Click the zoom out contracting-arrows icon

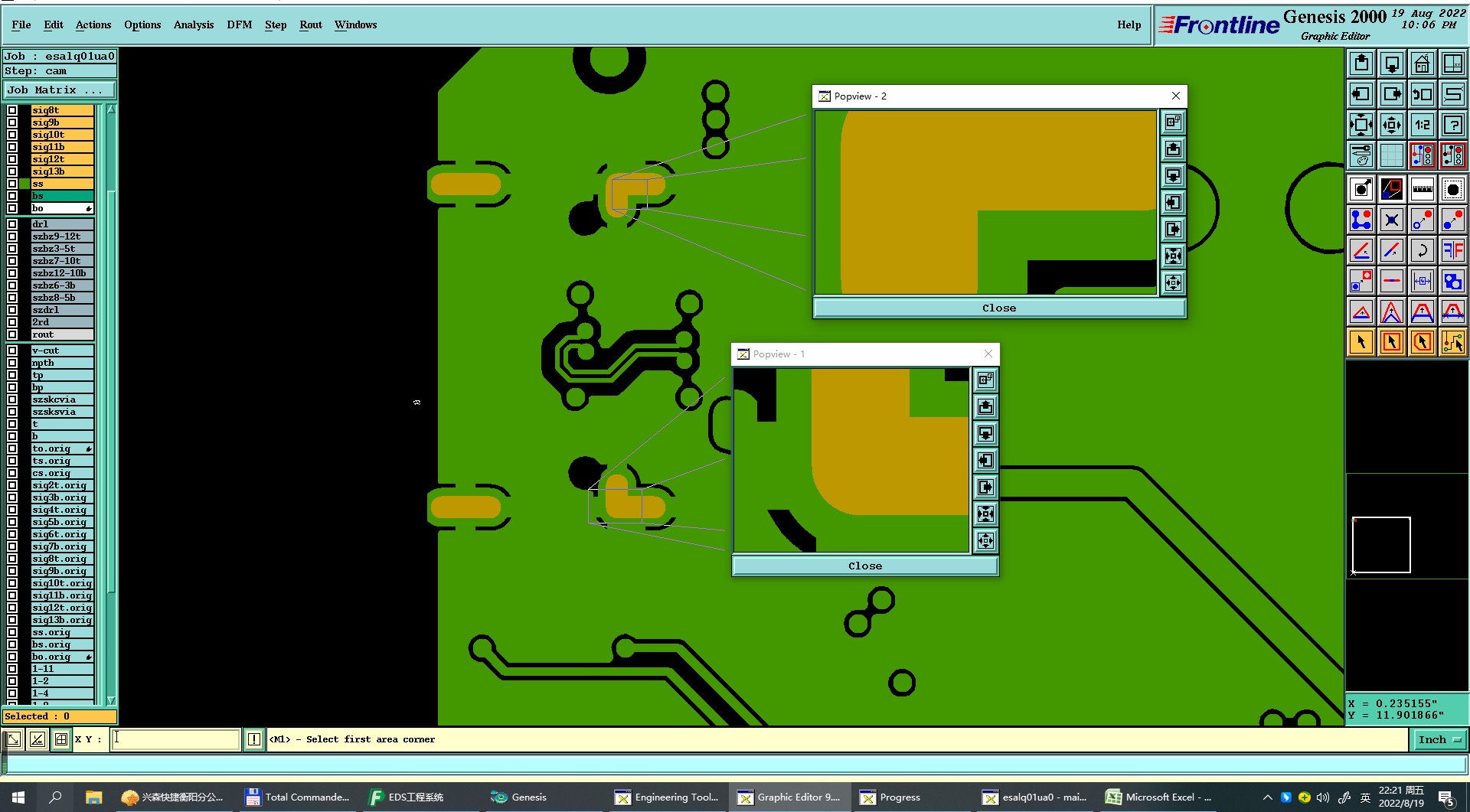pyautogui.click(x=1392, y=125)
